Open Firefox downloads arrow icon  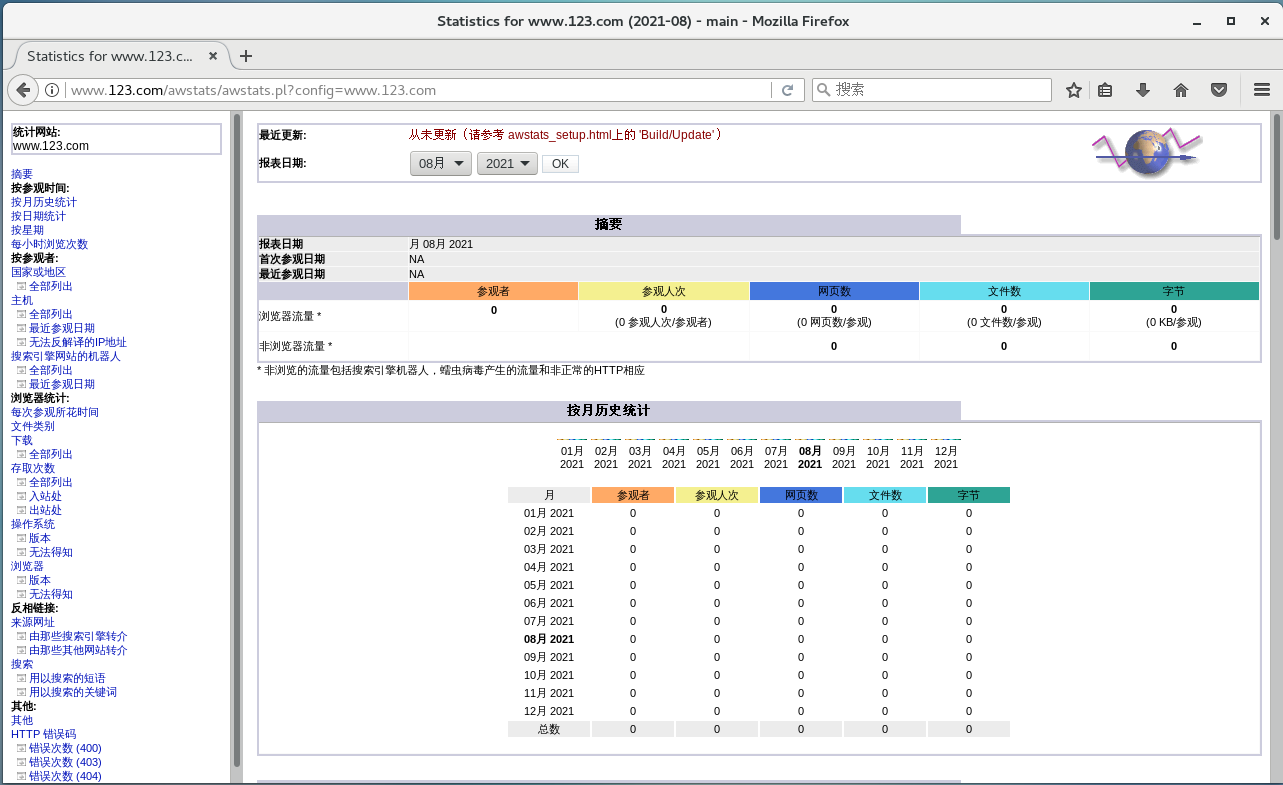[1143, 90]
